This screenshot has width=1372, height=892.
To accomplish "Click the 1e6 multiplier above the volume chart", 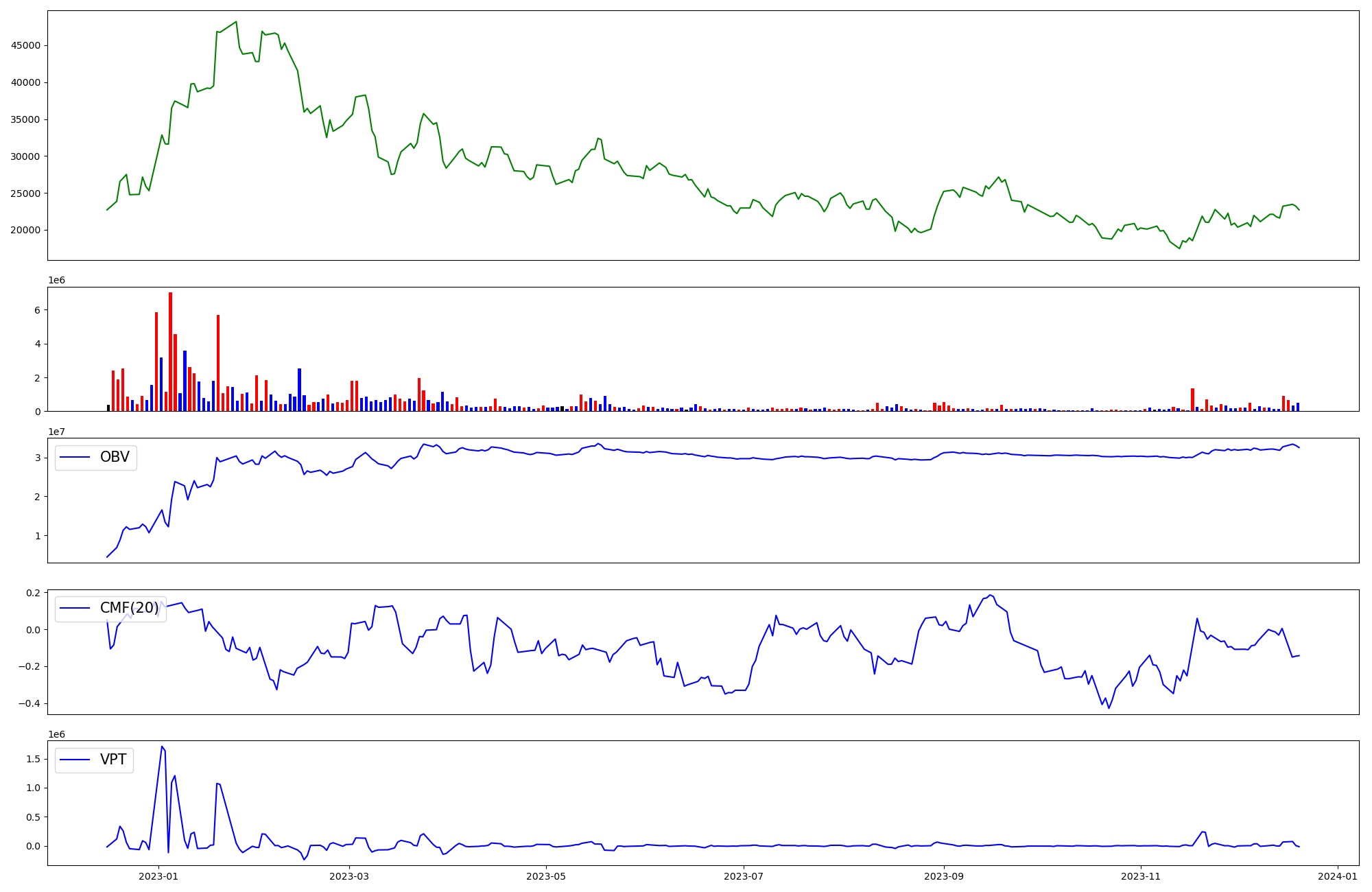I will coord(56,280).
